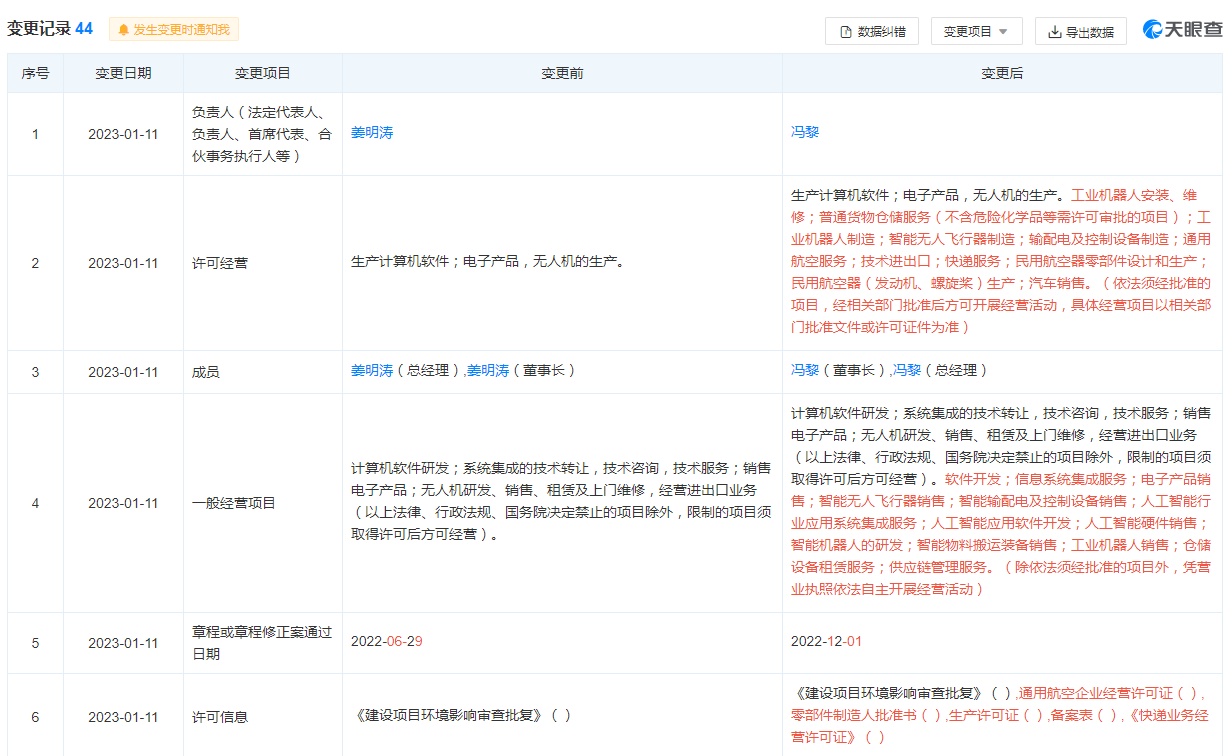This screenshot has width=1232, height=756.
Task: Click the 变更记录 44 heading
Action: (x=50, y=29)
